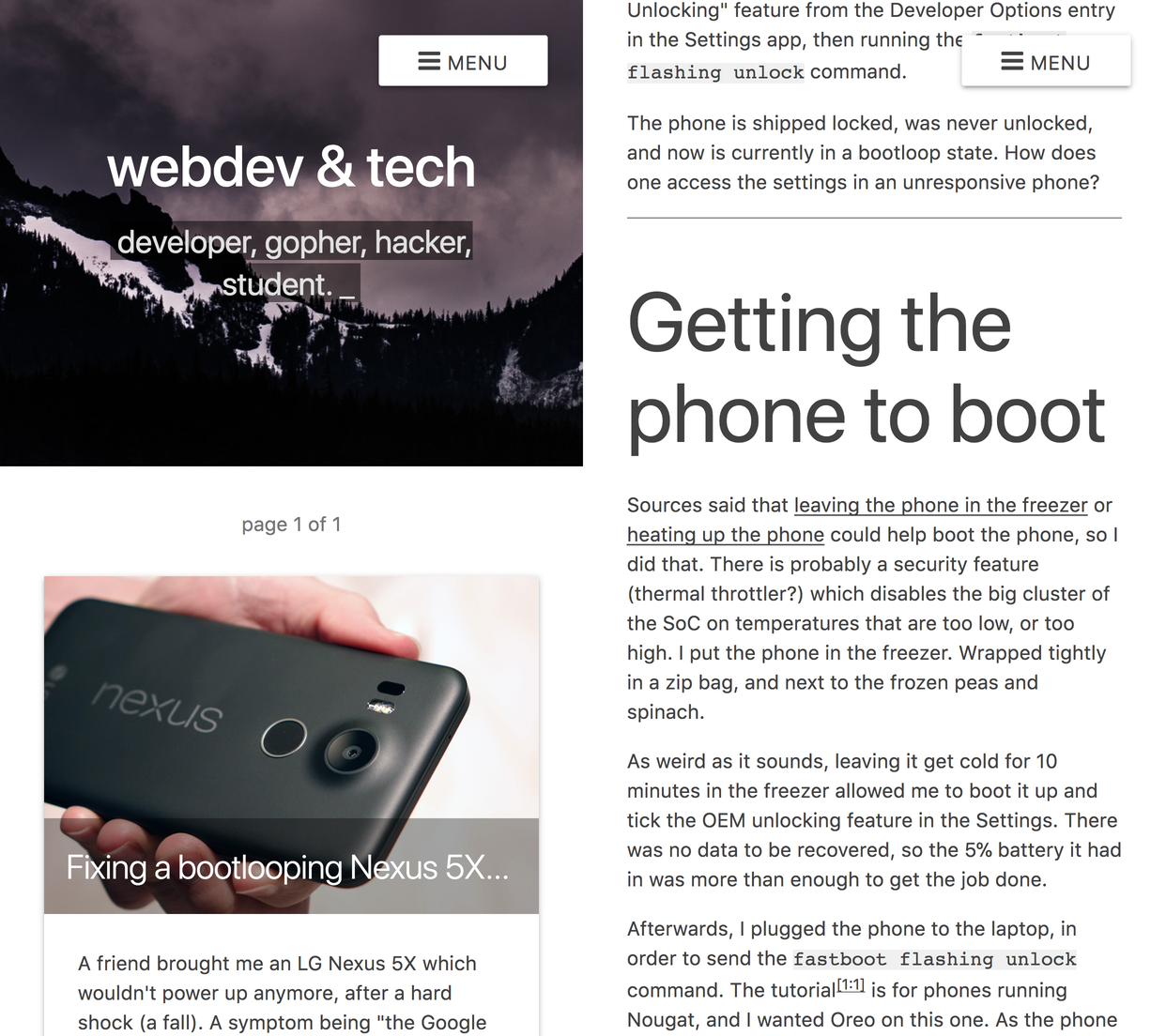The height and width of the screenshot is (1036, 1166).
Task: Open the "Fixing a bootlooping Nexus 5X..." post title
Action: pyautogui.click(x=287, y=868)
